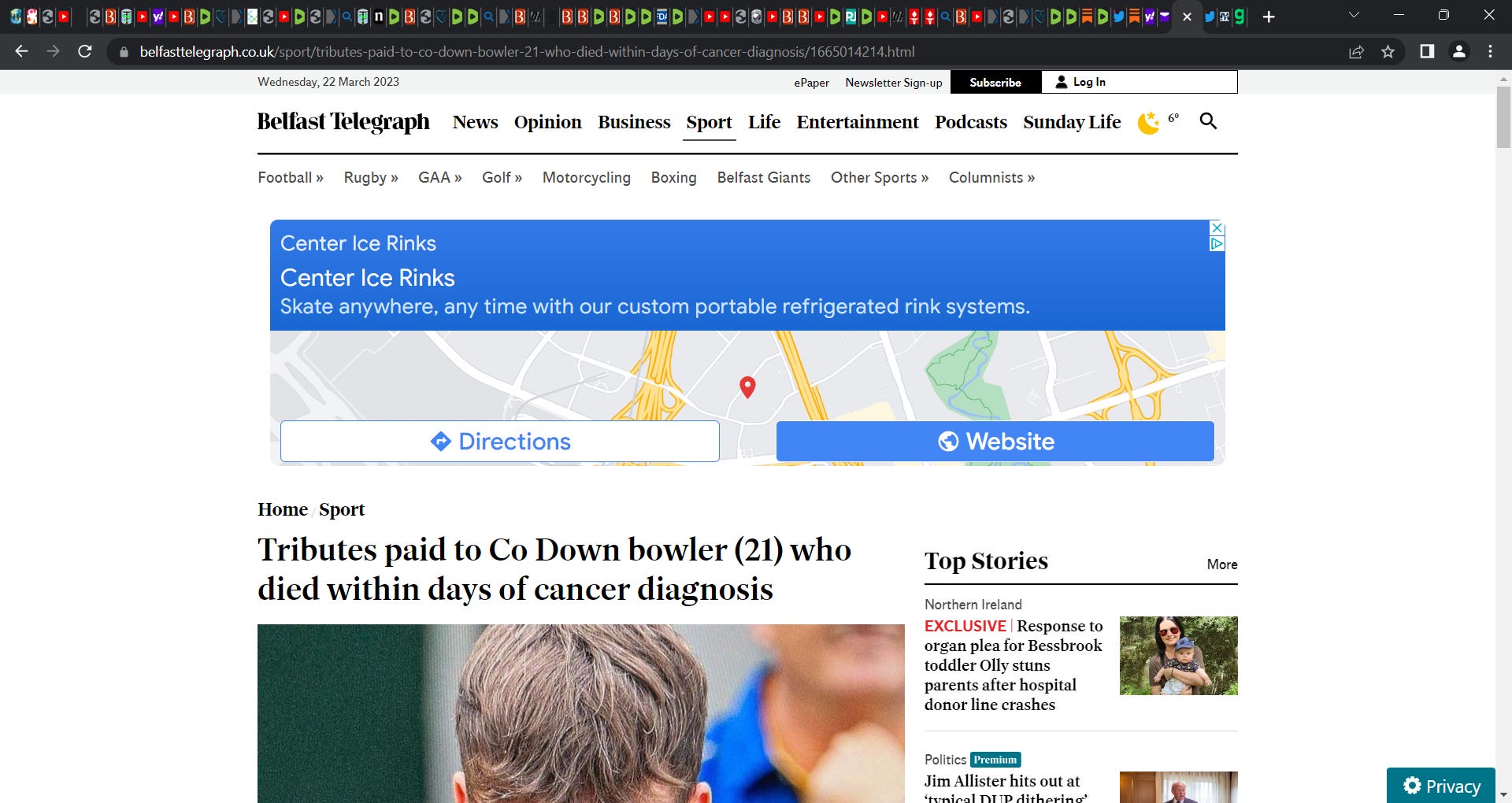This screenshot has height=803, width=1512.
Task: Click the article headline text
Action: pos(554,569)
